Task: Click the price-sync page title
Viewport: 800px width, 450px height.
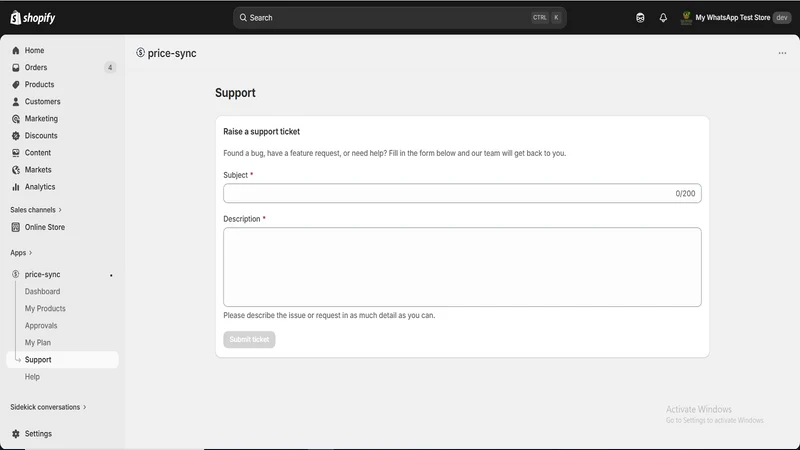Action: [x=172, y=53]
